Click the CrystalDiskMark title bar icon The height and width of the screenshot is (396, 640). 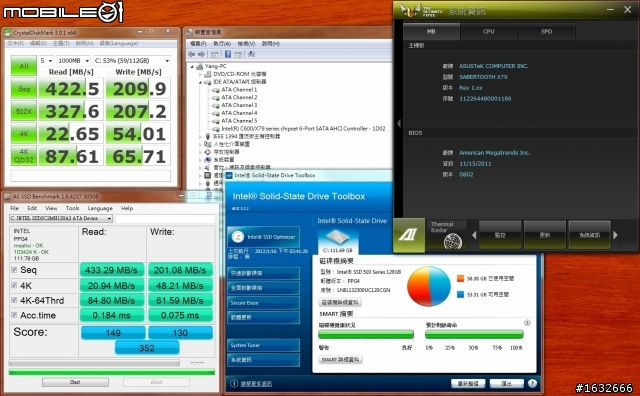tap(8, 32)
